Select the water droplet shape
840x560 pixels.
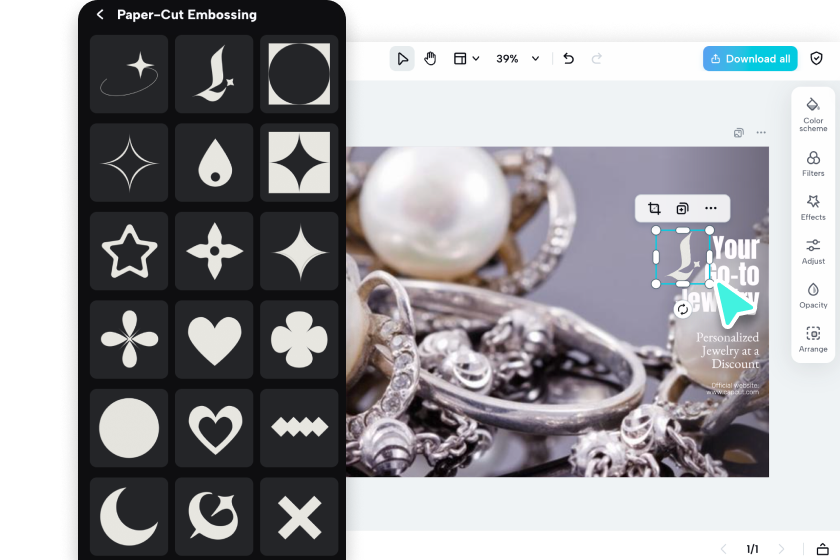[214, 162]
